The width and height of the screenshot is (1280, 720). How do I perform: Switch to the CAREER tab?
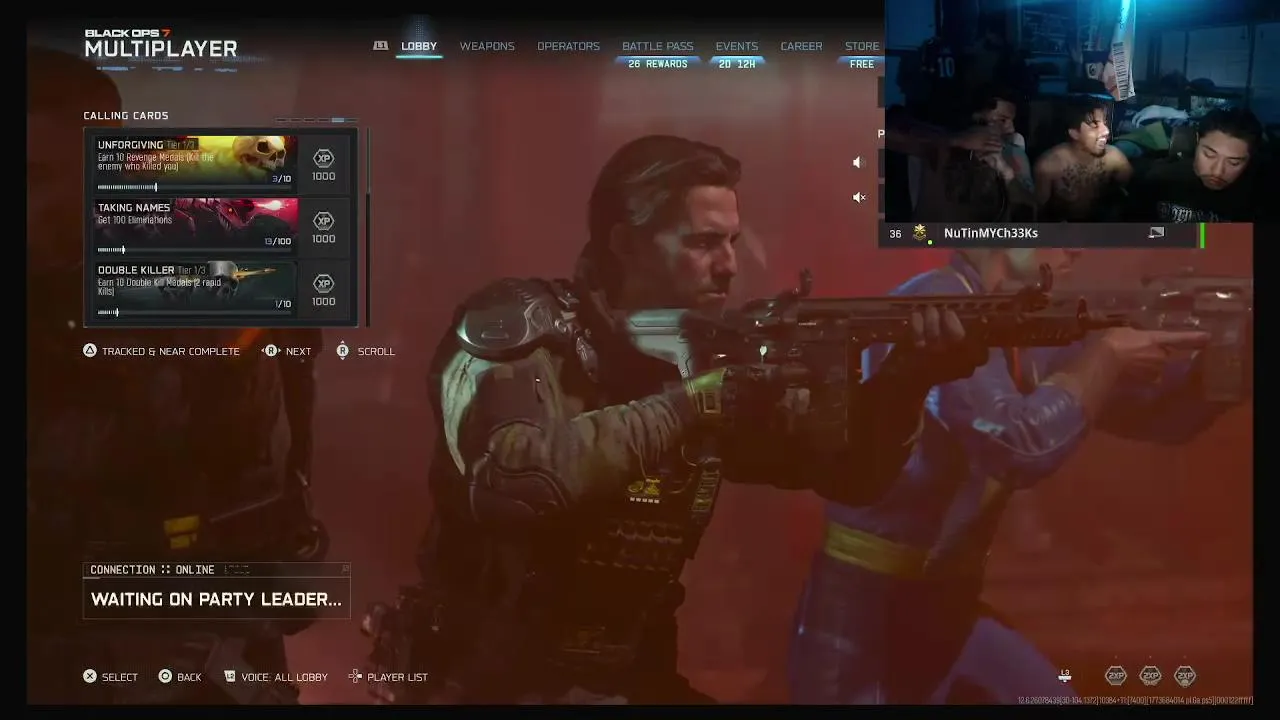coord(801,46)
